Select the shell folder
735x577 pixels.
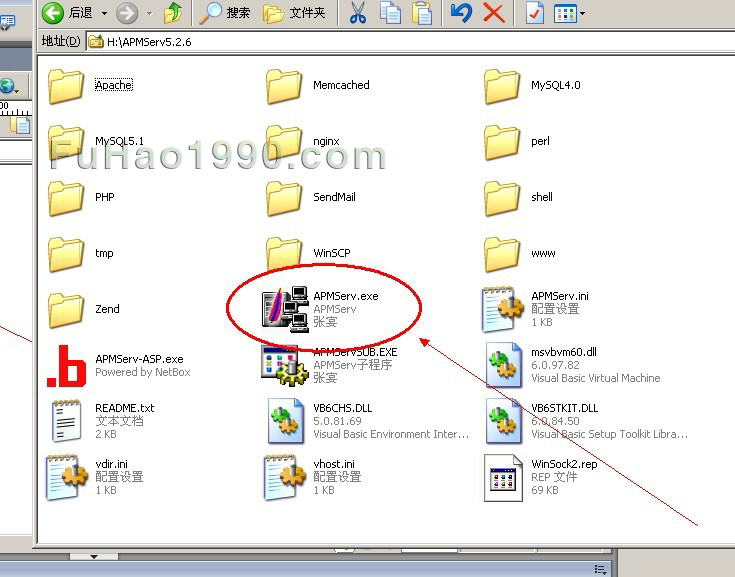518,198
